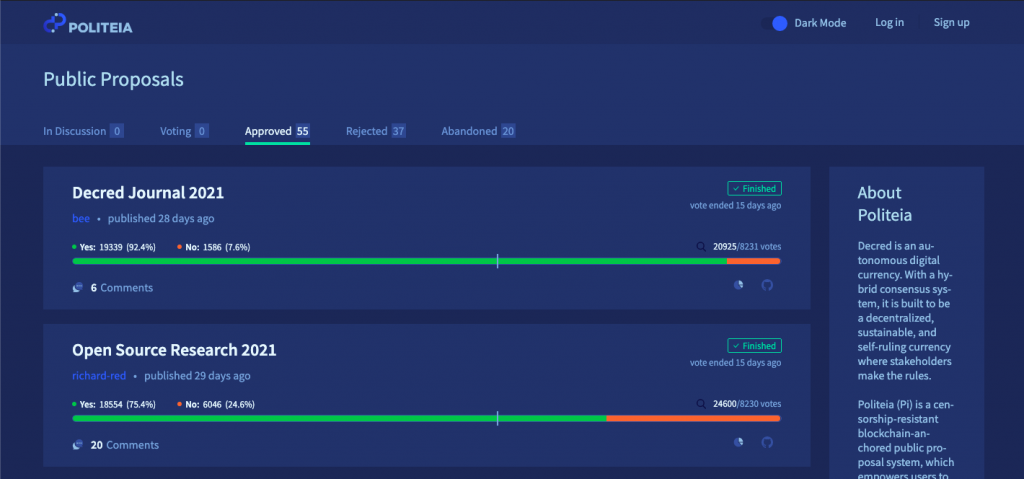Click the Decred Journal 2021 vote progress bar

pos(426,261)
